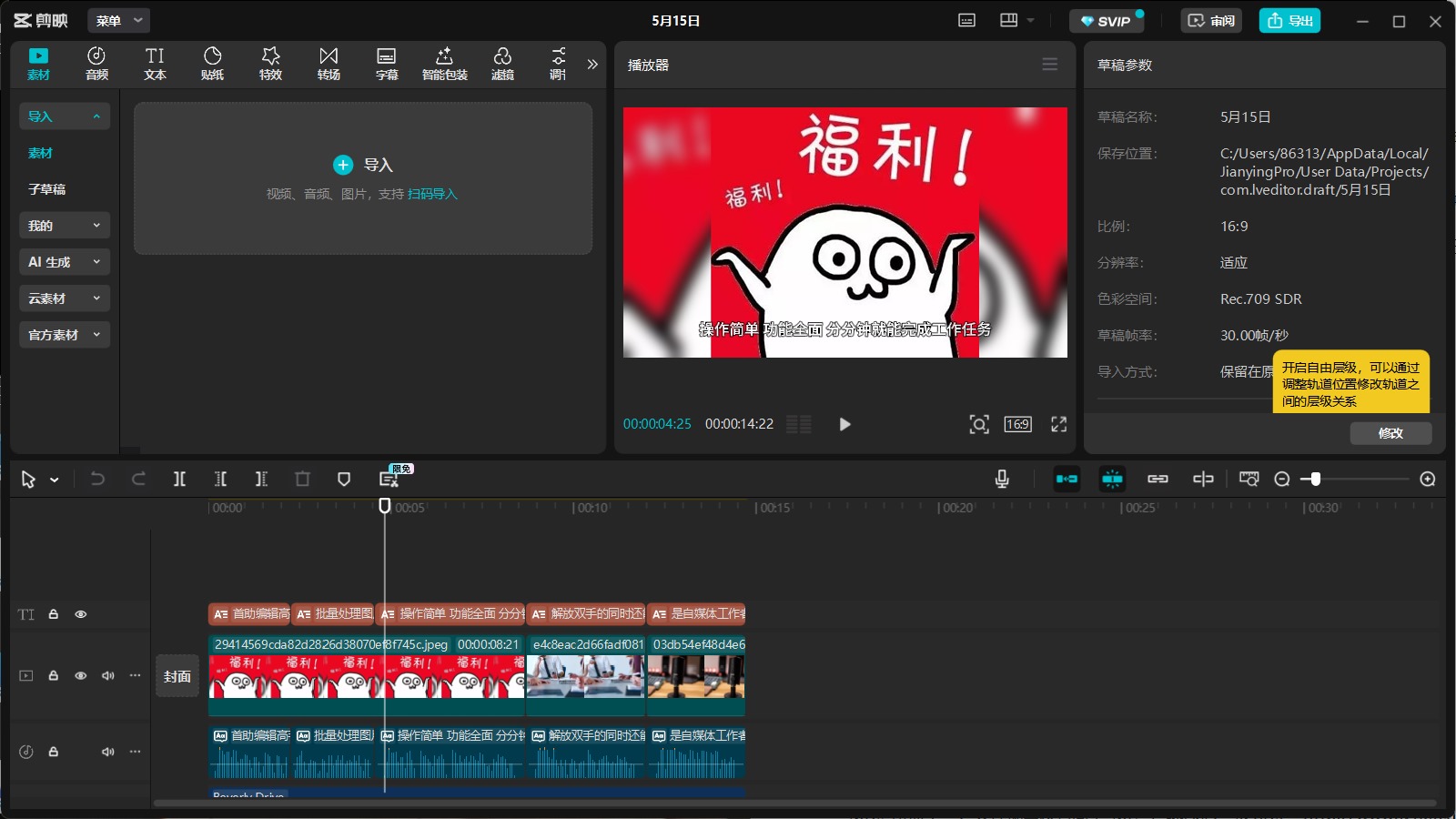Viewport: 1456px width, 819px height.
Task: Select 子草稿 in the sidebar
Action: pos(46,189)
